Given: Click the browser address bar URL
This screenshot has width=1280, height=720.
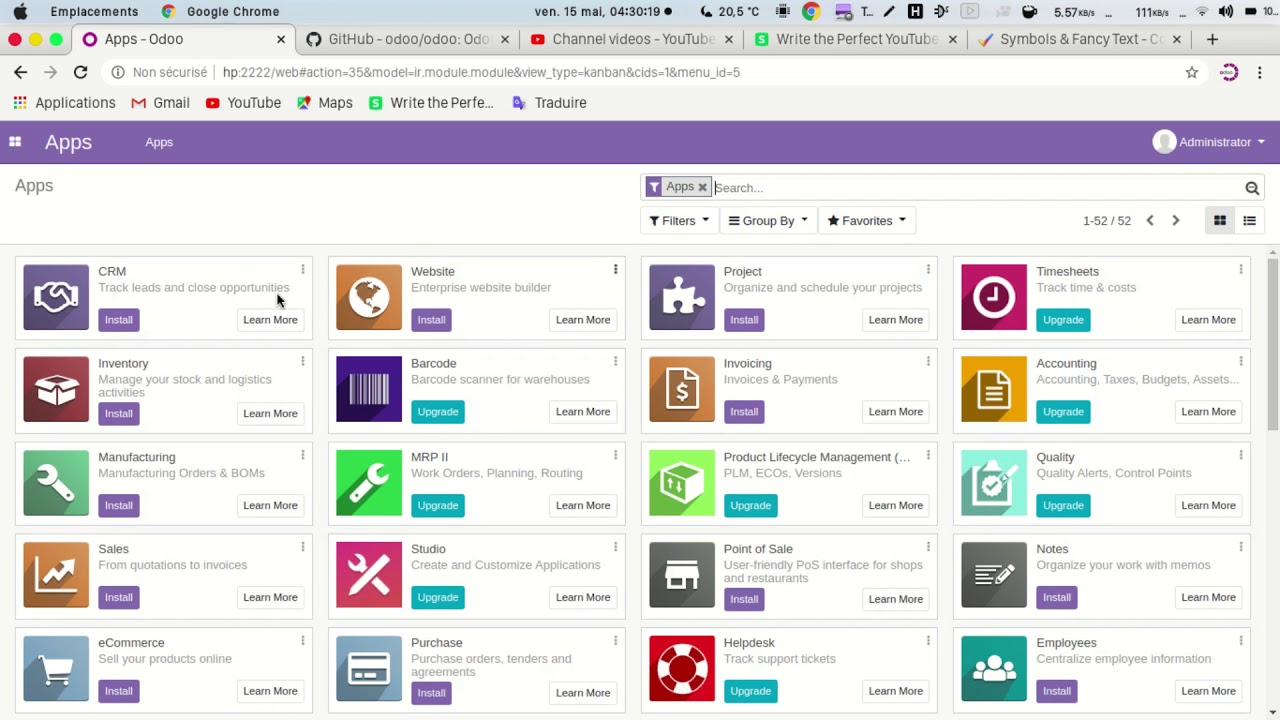Looking at the screenshot, I should (481, 72).
